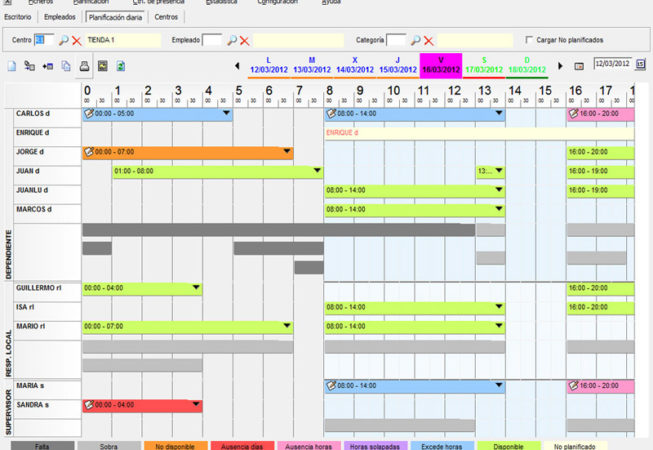Click note icon on SANDRA 00:00 - 04:00 shift

point(88,405)
